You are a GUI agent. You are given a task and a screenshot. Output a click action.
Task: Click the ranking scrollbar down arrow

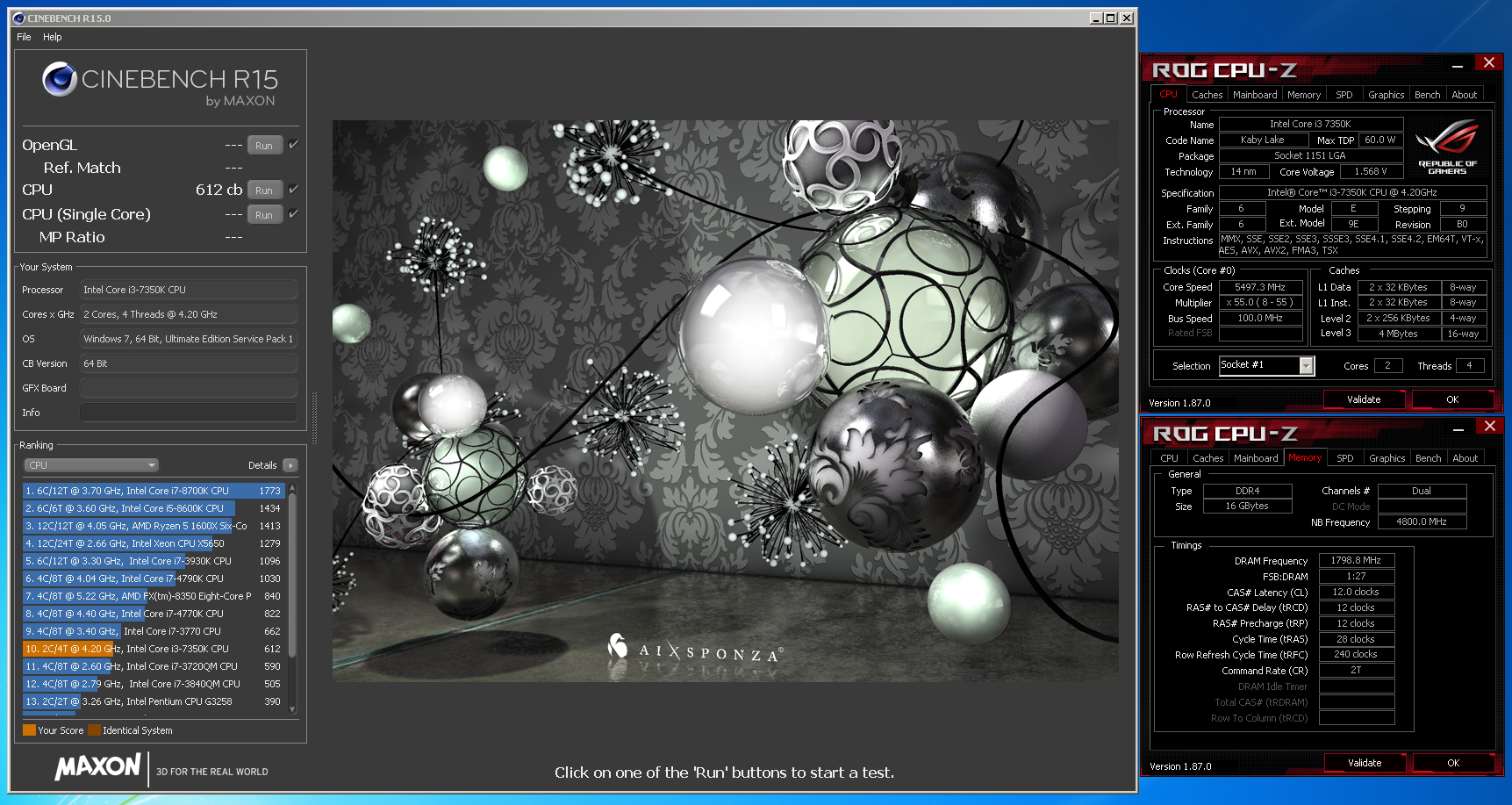click(x=292, y=709)
